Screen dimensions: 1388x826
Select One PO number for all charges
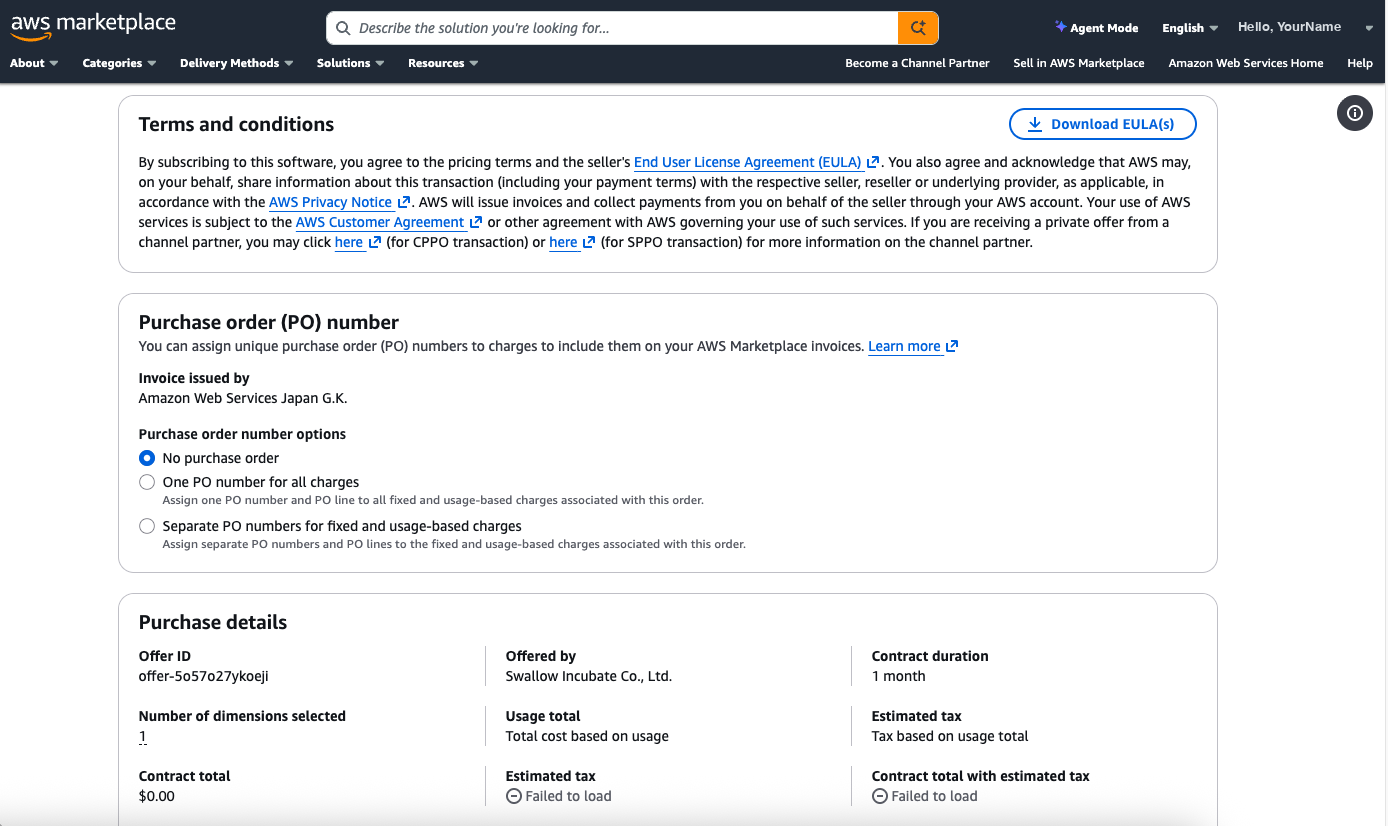[147, 482]
